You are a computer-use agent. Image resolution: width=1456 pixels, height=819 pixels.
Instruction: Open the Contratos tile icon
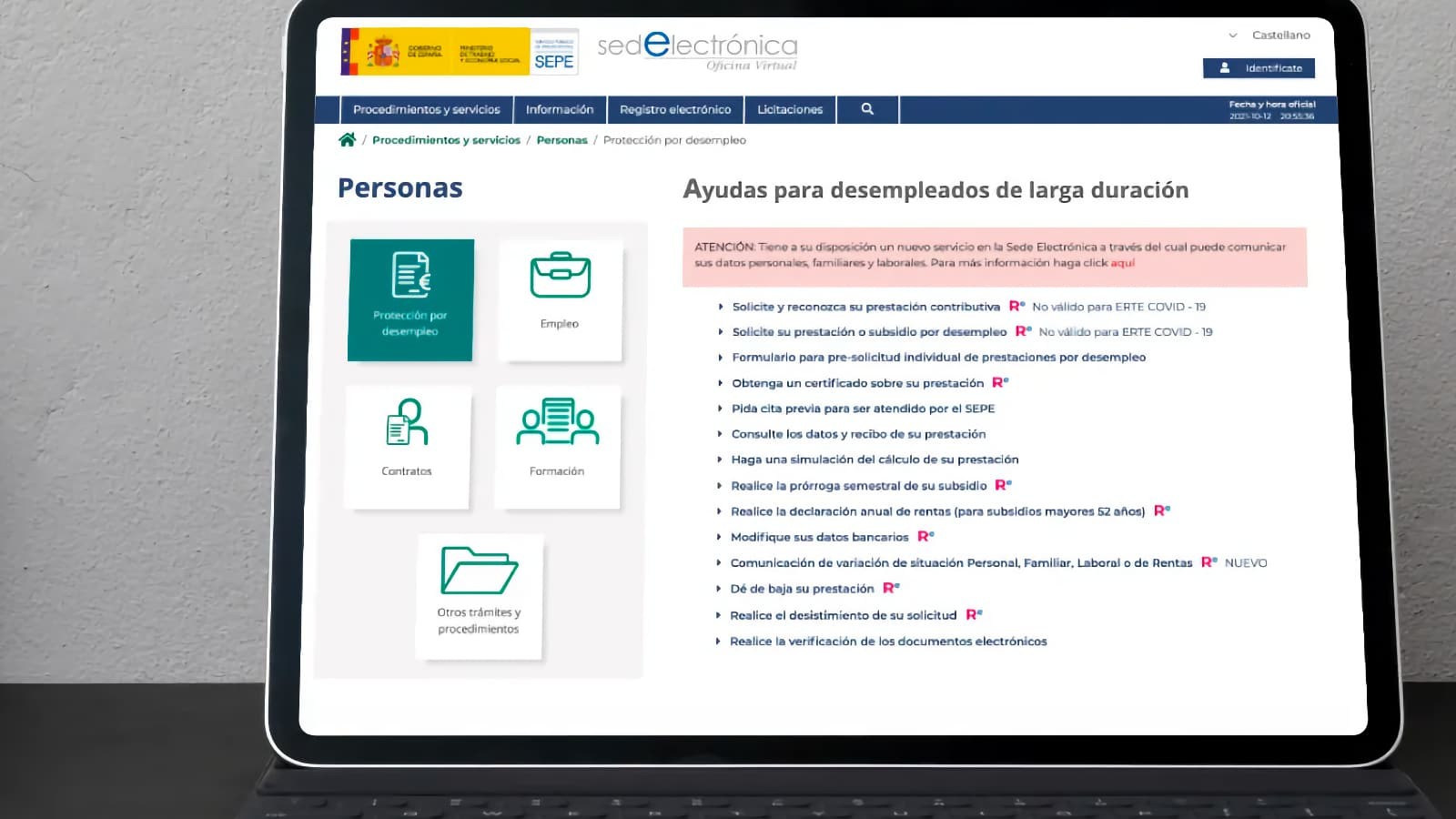tap(407, 422)
